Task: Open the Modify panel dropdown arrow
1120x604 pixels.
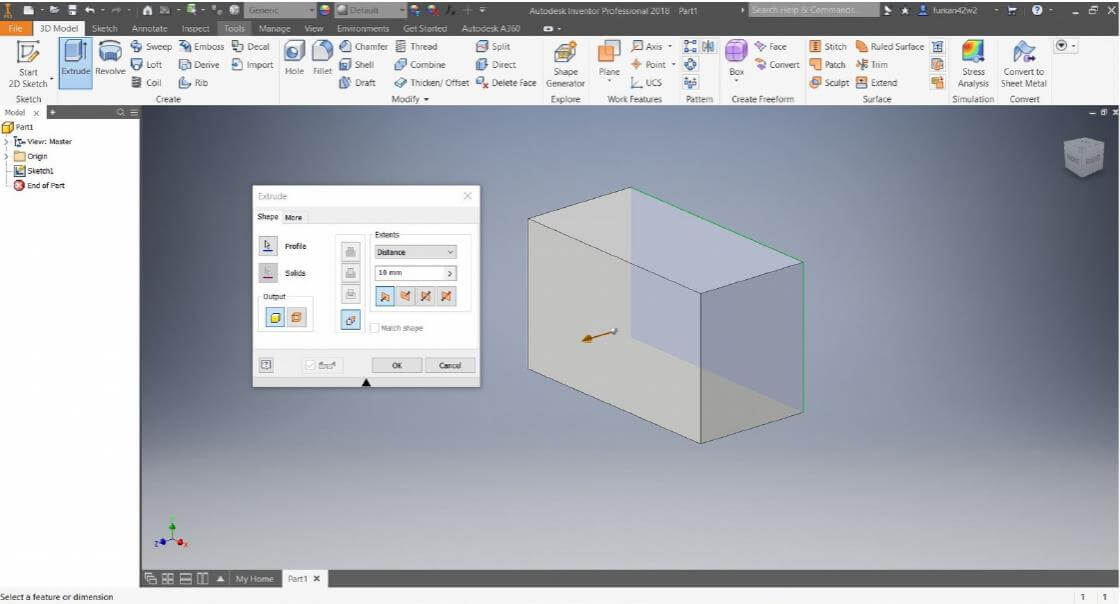Action: coord(427,100)
